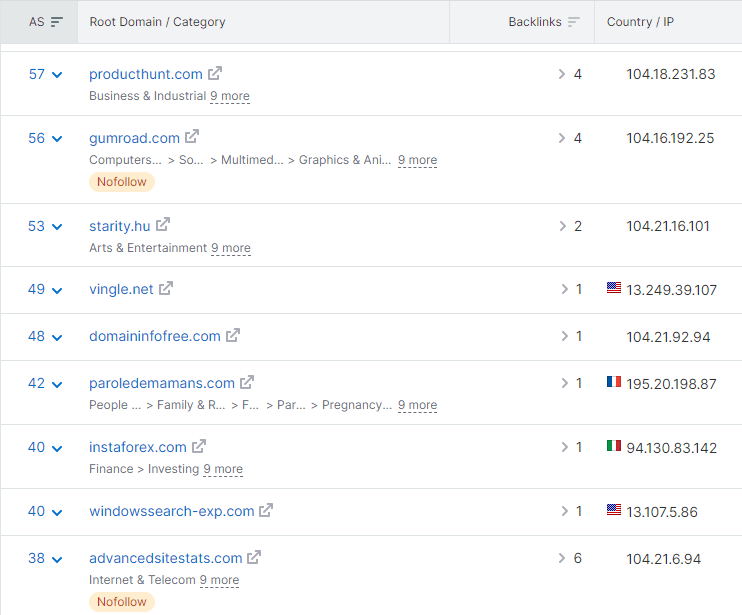
Task: Open producthunt.com domain link
Action: point(146,74)
